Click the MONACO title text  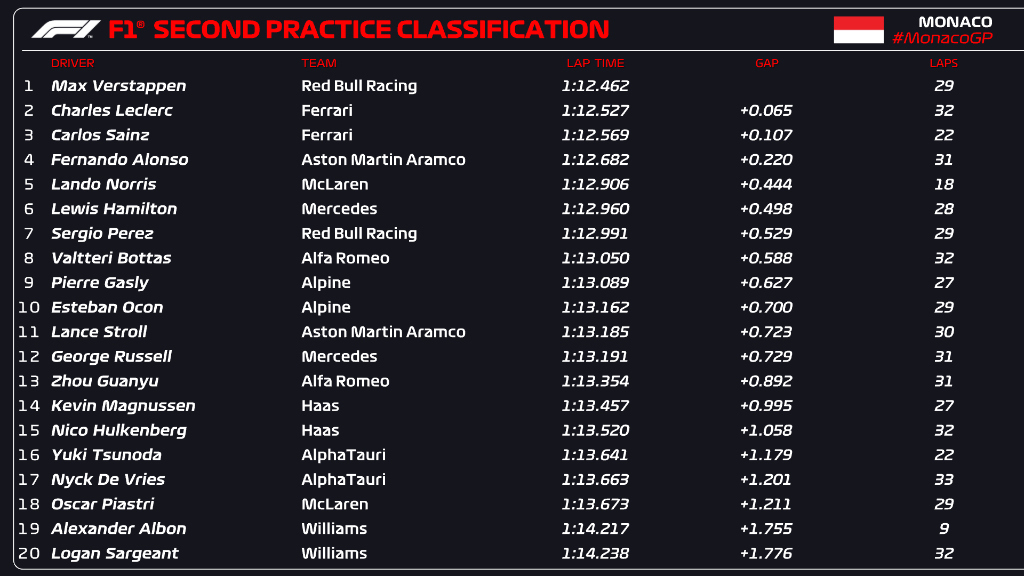(x=955, y=21)
